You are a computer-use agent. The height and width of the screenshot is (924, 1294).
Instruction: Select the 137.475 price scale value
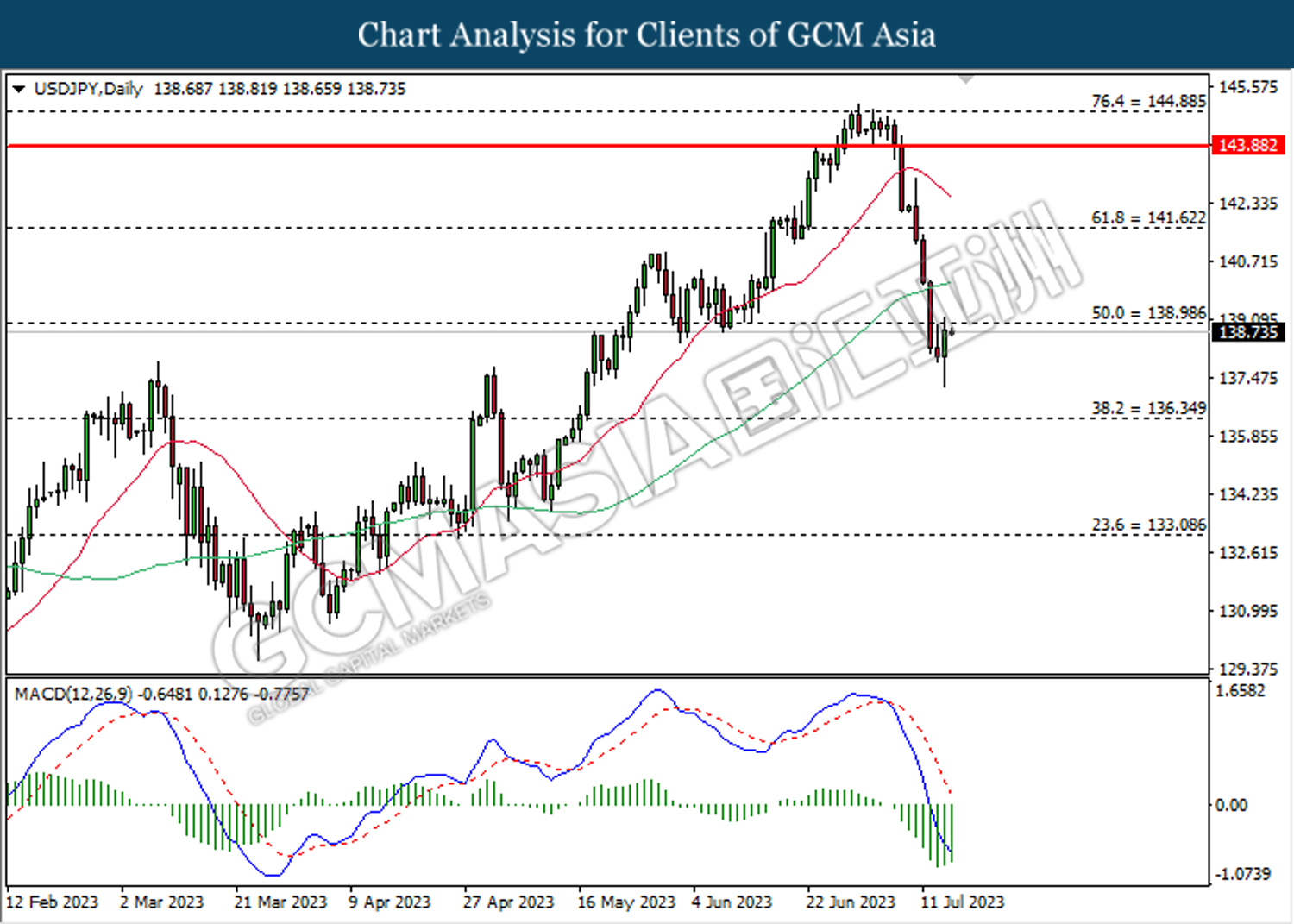(x=1248, y=378)
